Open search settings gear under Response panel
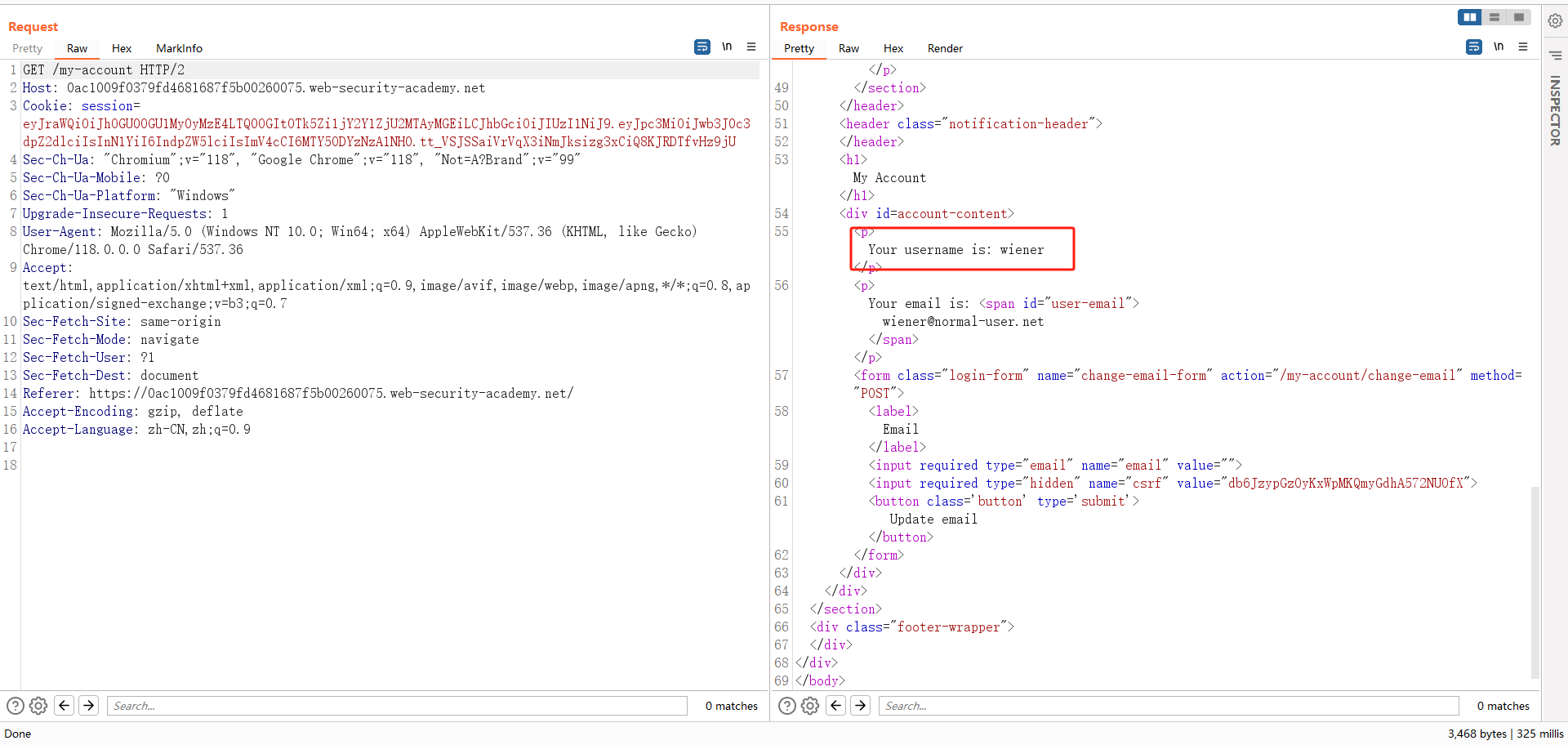The width and height of the screenshot is (1568, 745). pyautogui.click(x=810, y=706)
